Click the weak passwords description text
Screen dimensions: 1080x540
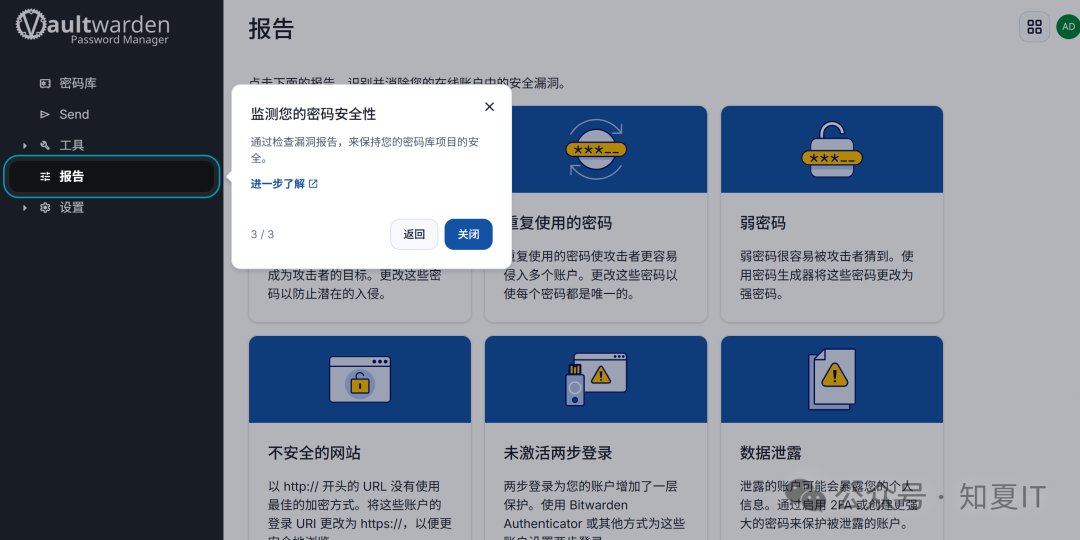[827, 275]
